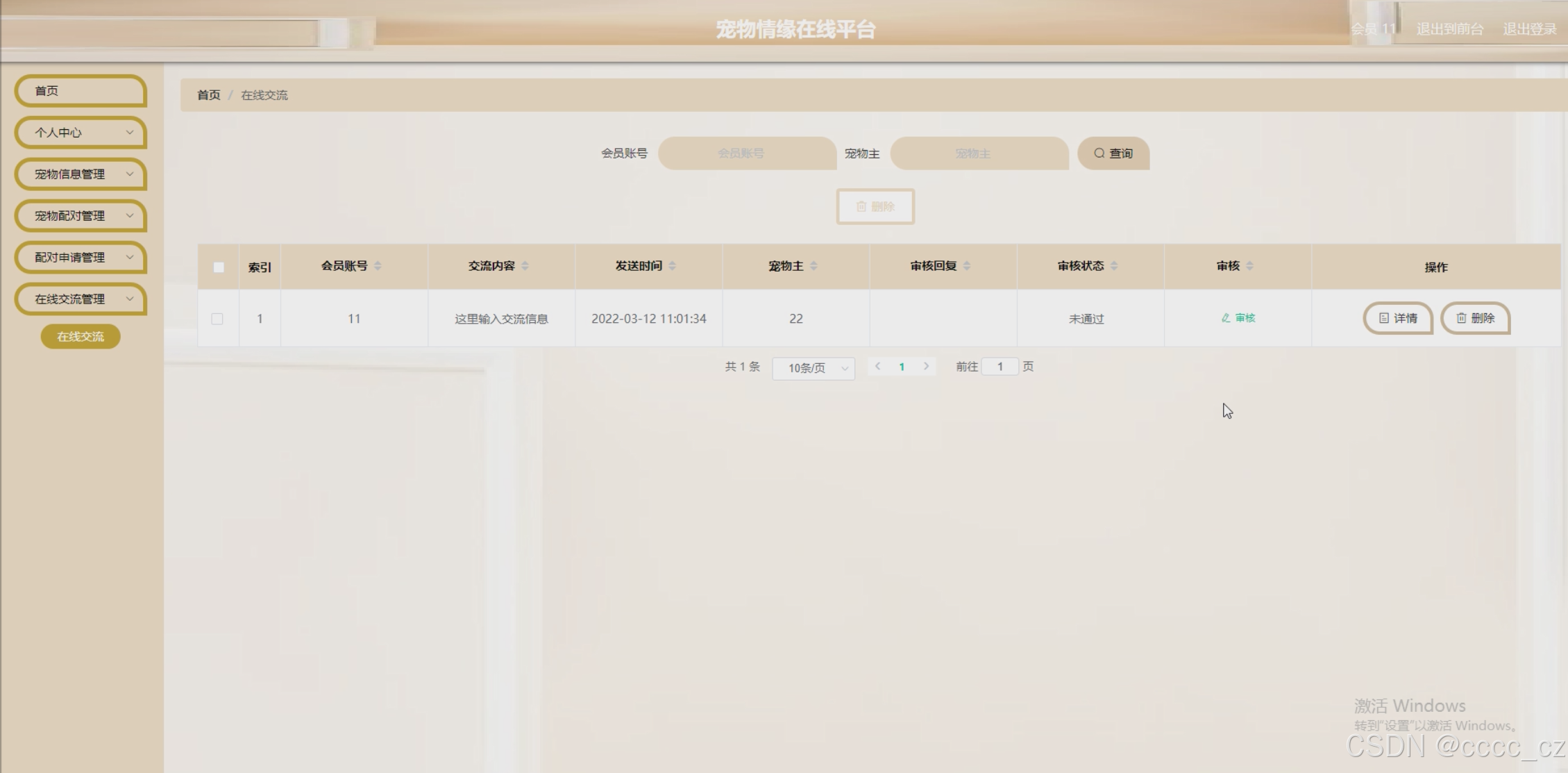1568x773 pixels.
Task: Go to next page arrow
Action: pos(926,367)
